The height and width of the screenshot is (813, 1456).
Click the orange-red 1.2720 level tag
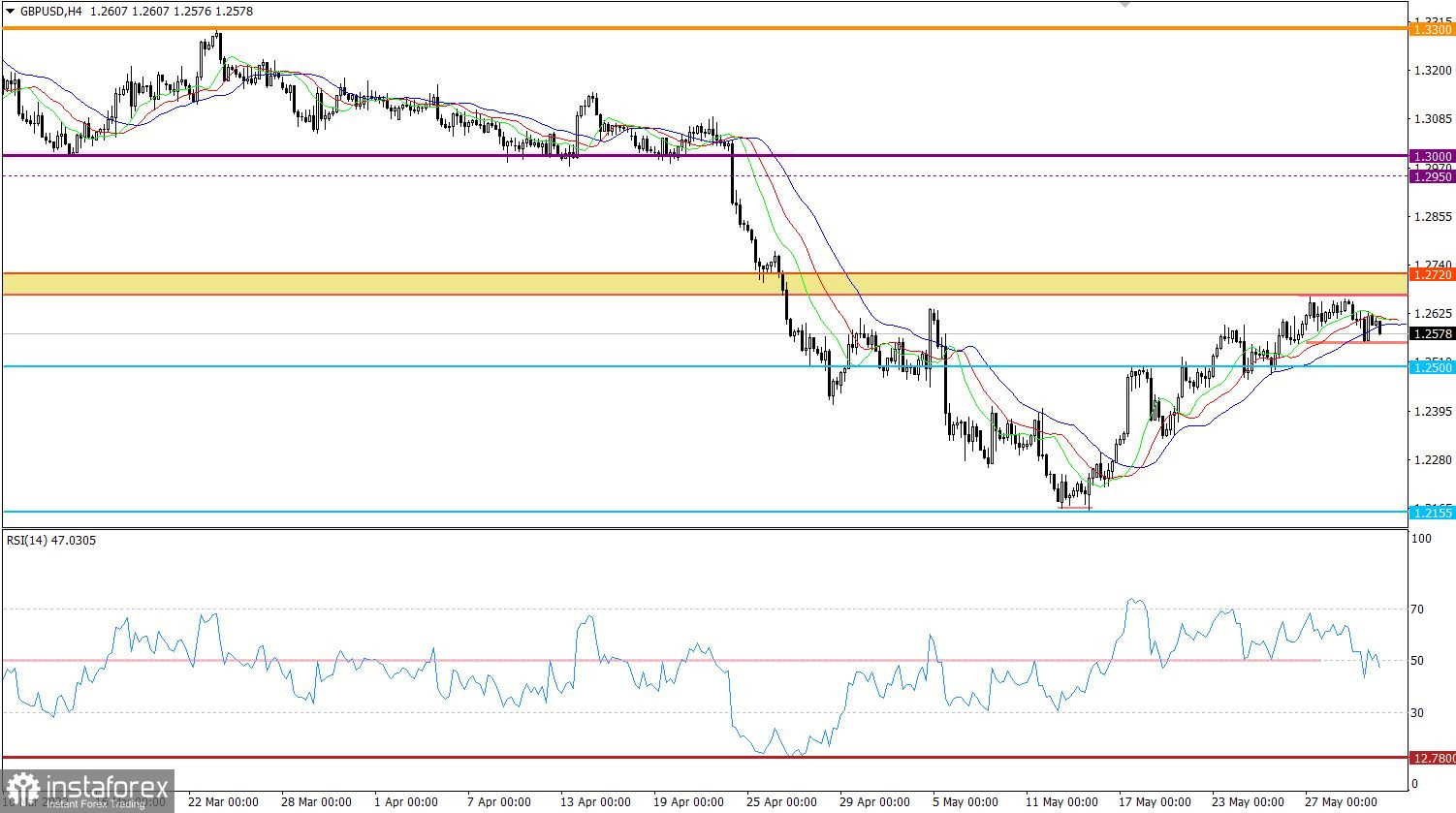click(x=1433, y=275)
